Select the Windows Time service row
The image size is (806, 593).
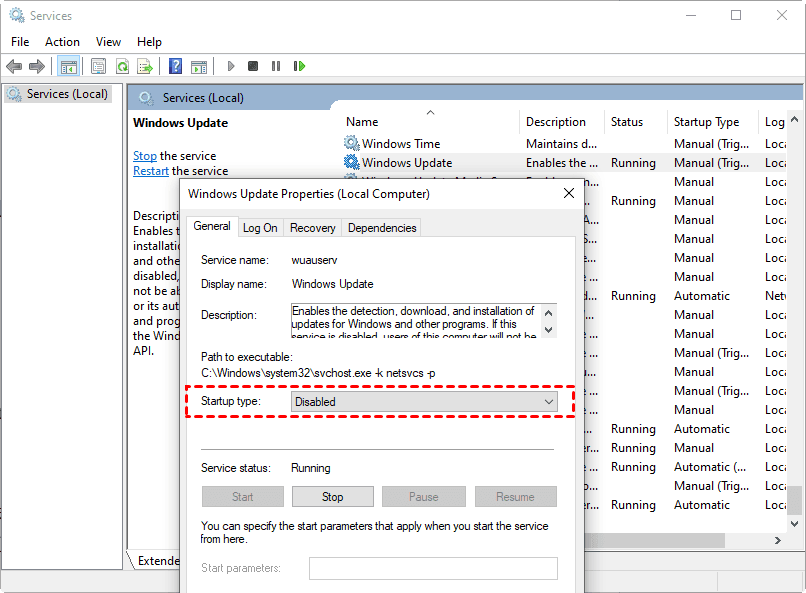pos(563,143)
